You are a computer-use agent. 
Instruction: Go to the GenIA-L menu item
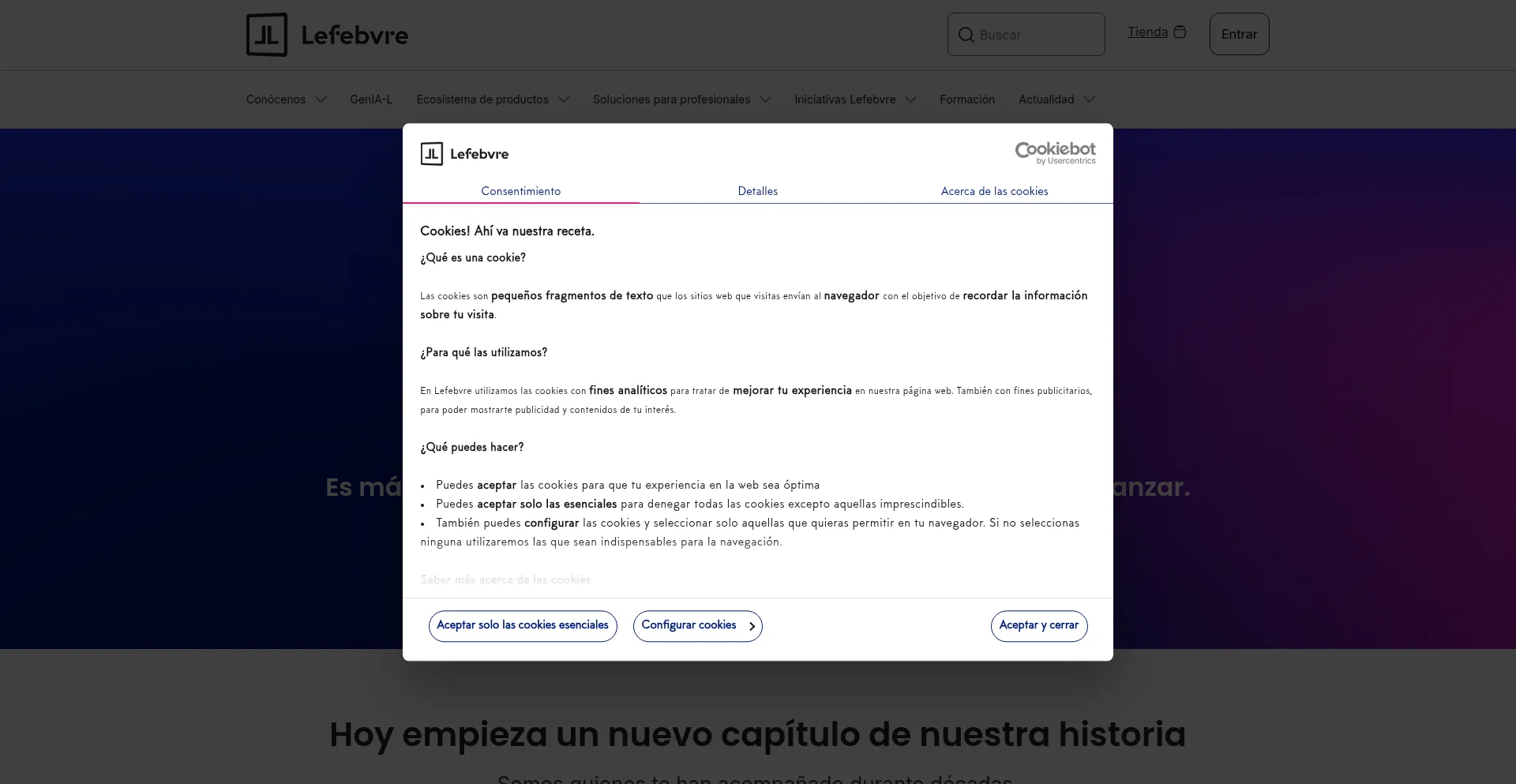point(371,99)
